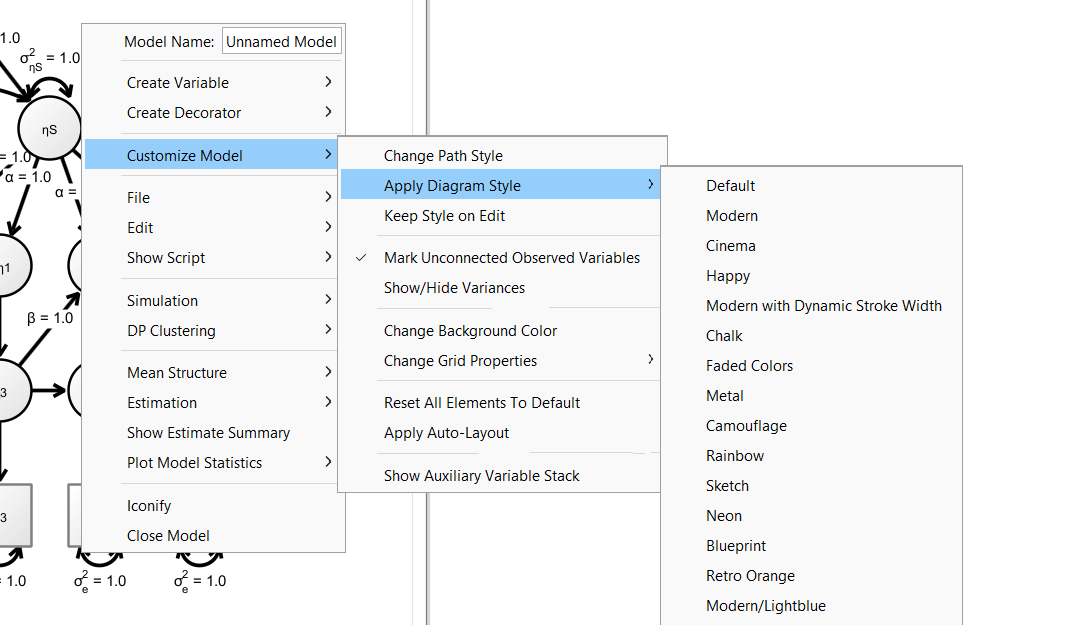Viewport: 1068px width, 625px height.
Task: Enable Keep Style on Edit
Action: (444, 216)
